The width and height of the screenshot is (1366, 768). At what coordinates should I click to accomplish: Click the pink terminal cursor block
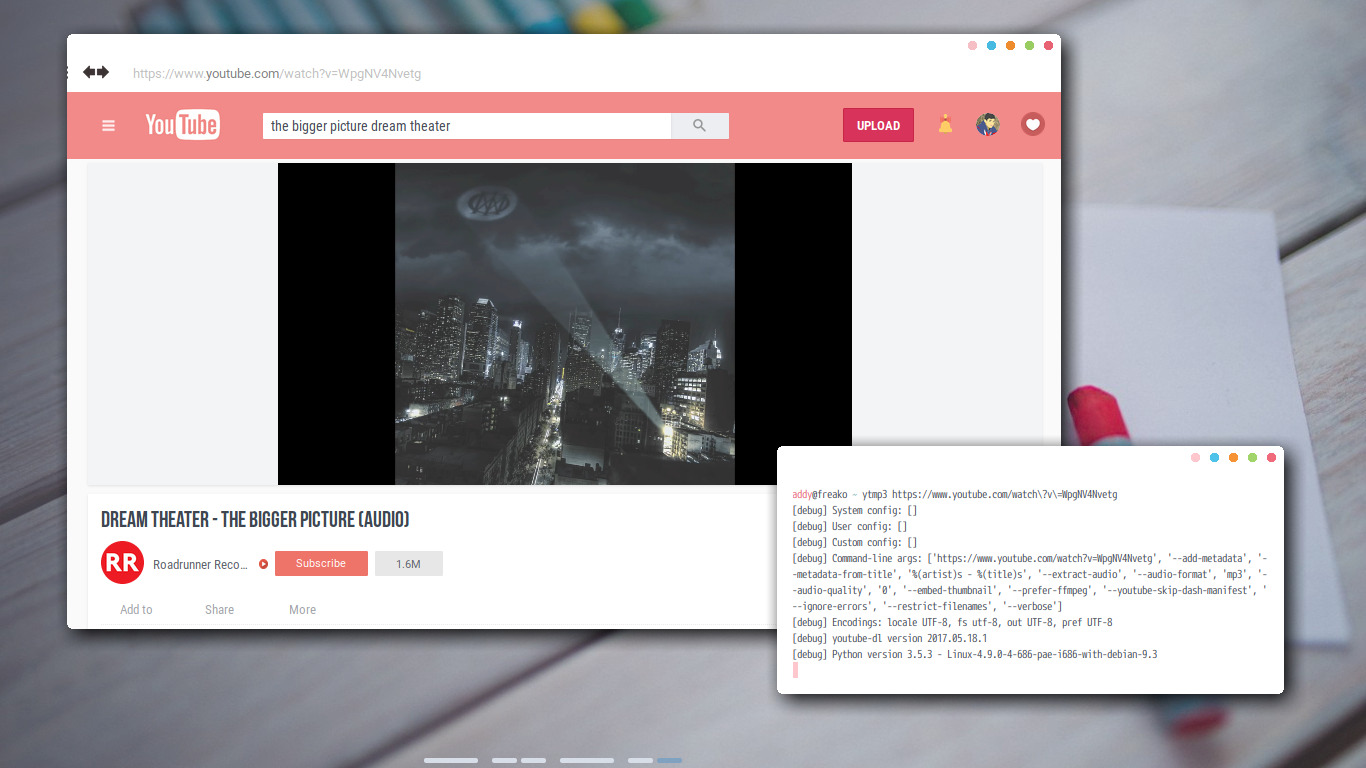795,670
